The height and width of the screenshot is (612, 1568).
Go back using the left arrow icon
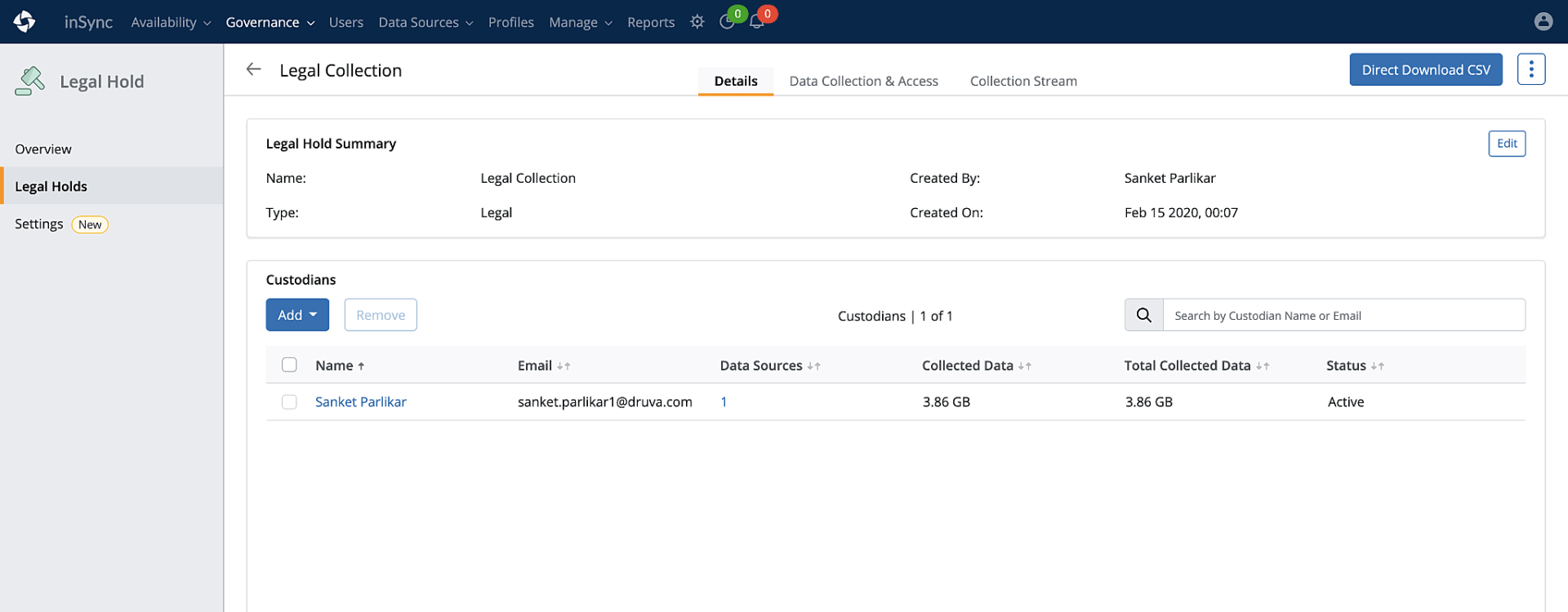click(254, 69)
